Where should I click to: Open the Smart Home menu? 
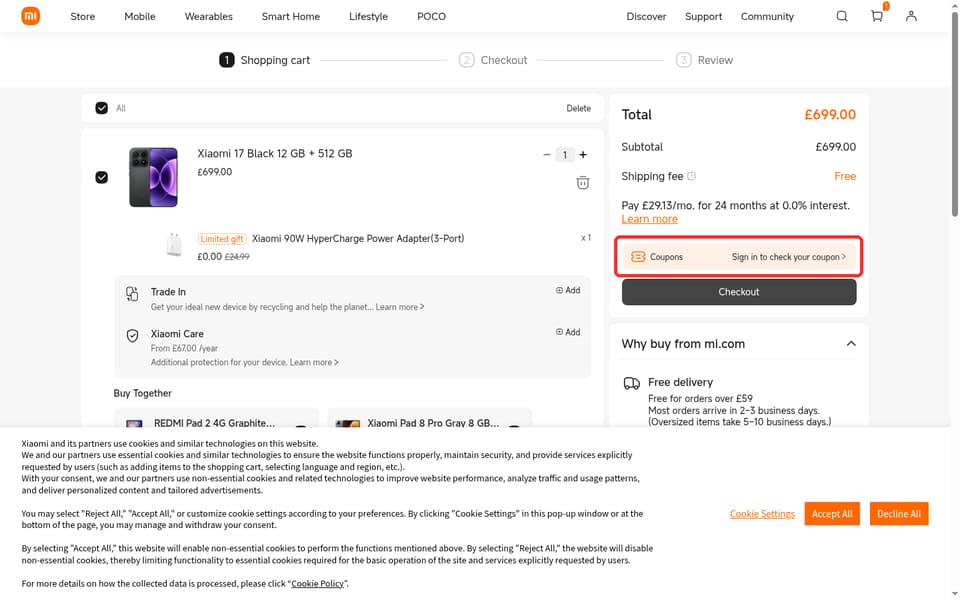[x=291, y=17]
